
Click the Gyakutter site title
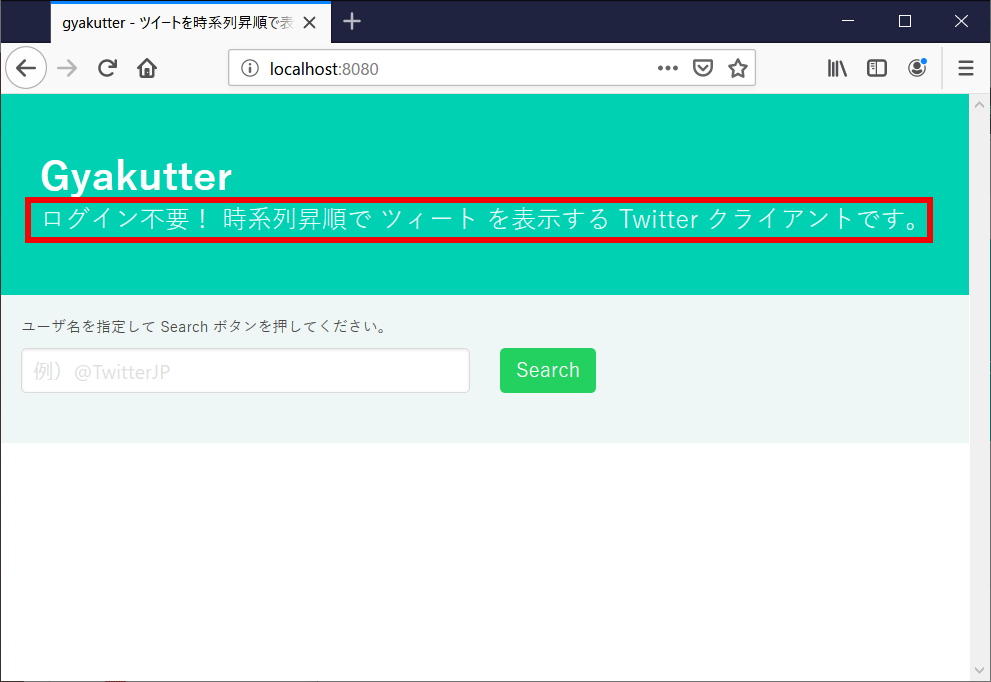click(135, 175)
